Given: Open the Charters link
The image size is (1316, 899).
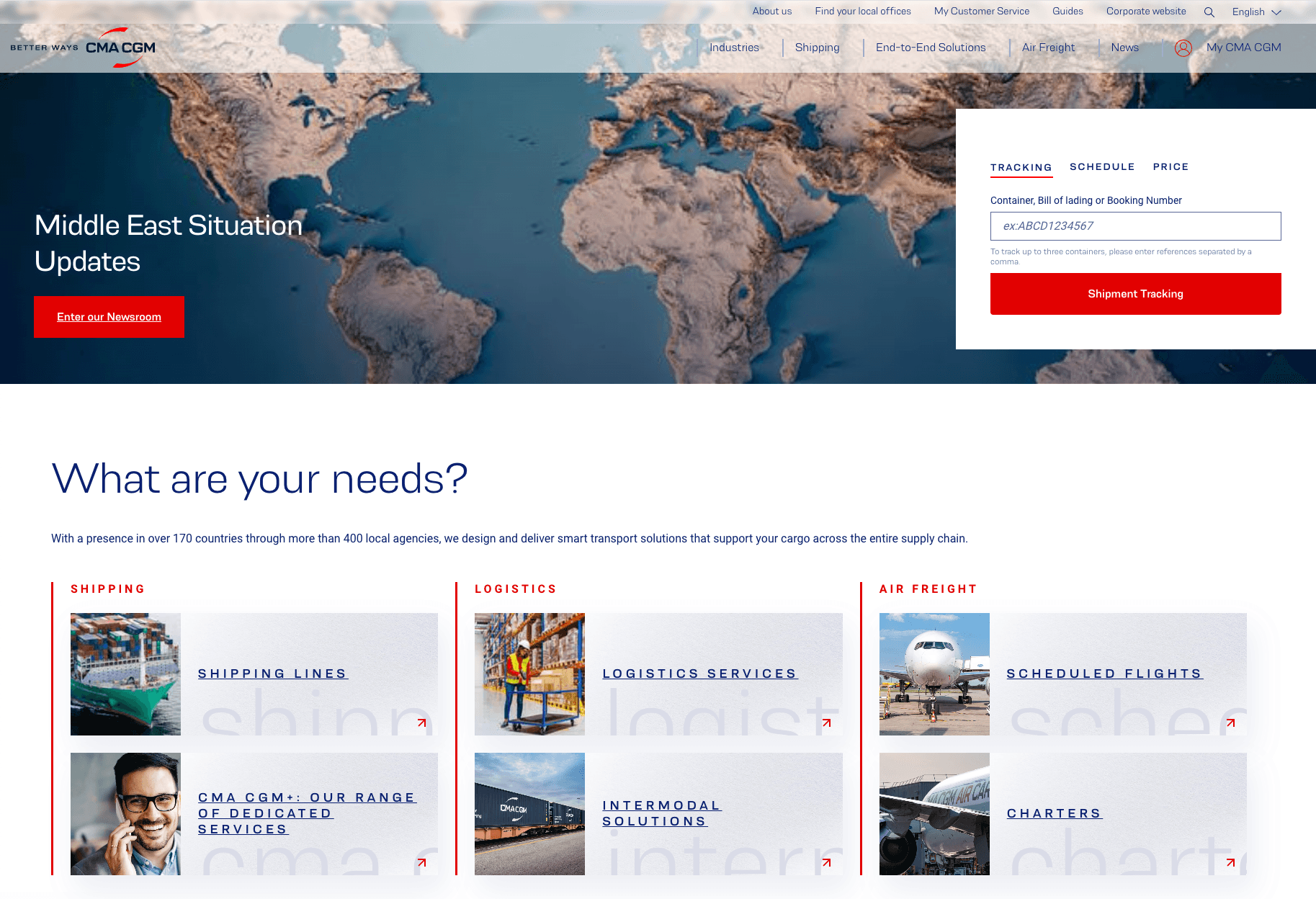Looking at the screenshot, I should (1055, 813).
